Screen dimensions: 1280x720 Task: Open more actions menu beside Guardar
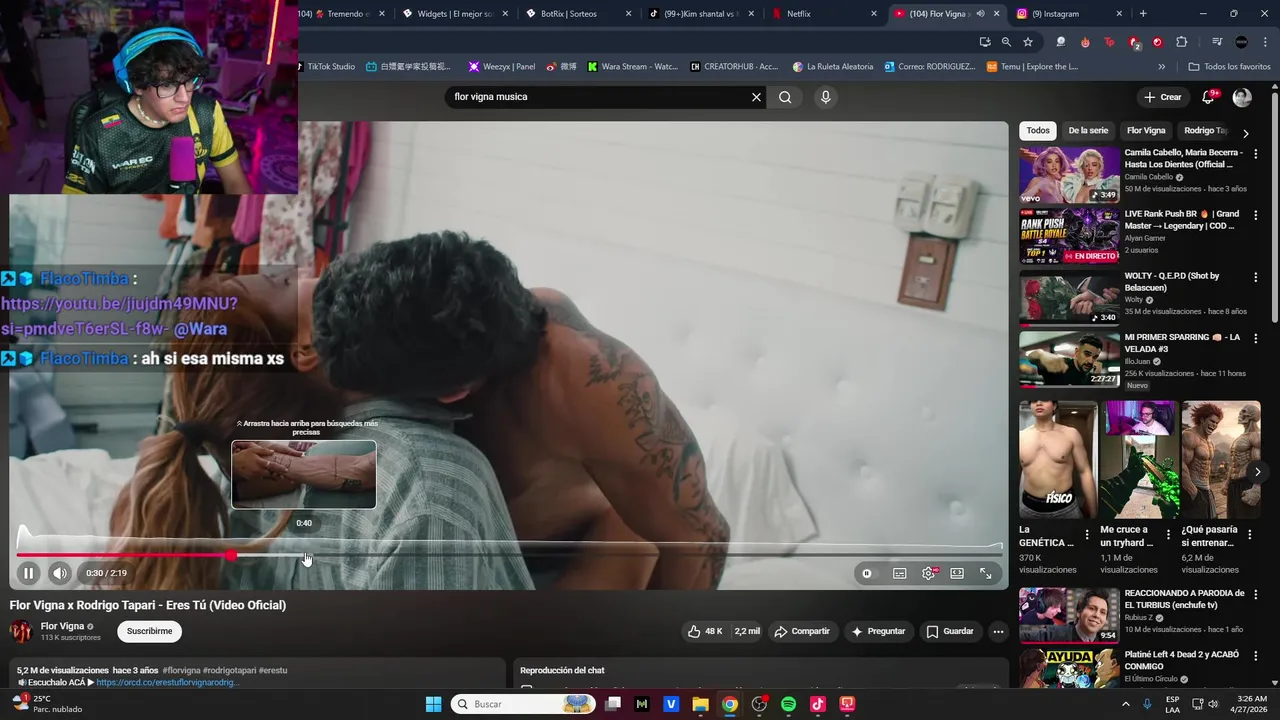click(x=998, y=631)
